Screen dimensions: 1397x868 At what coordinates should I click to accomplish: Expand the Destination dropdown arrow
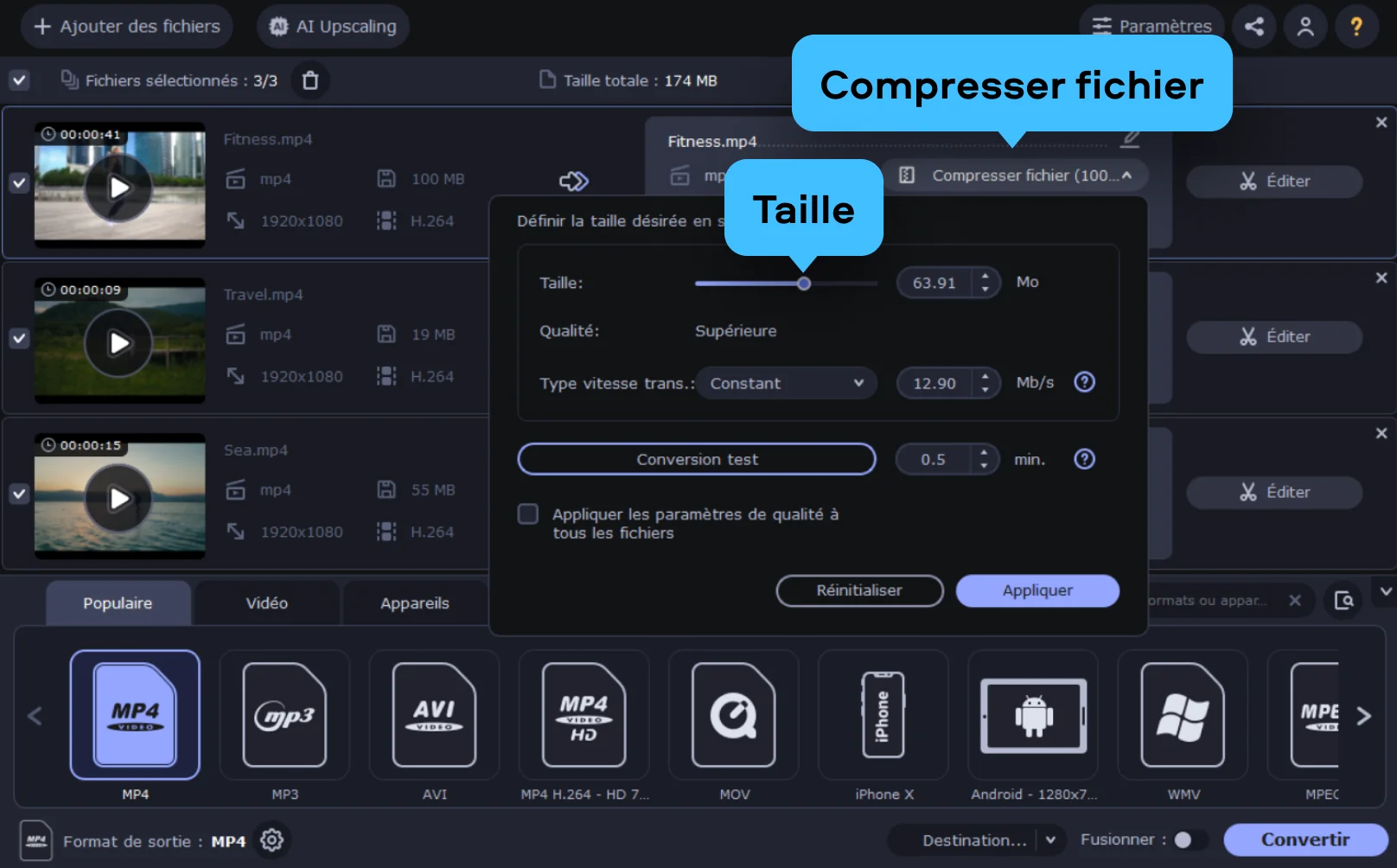point(1050,840)
